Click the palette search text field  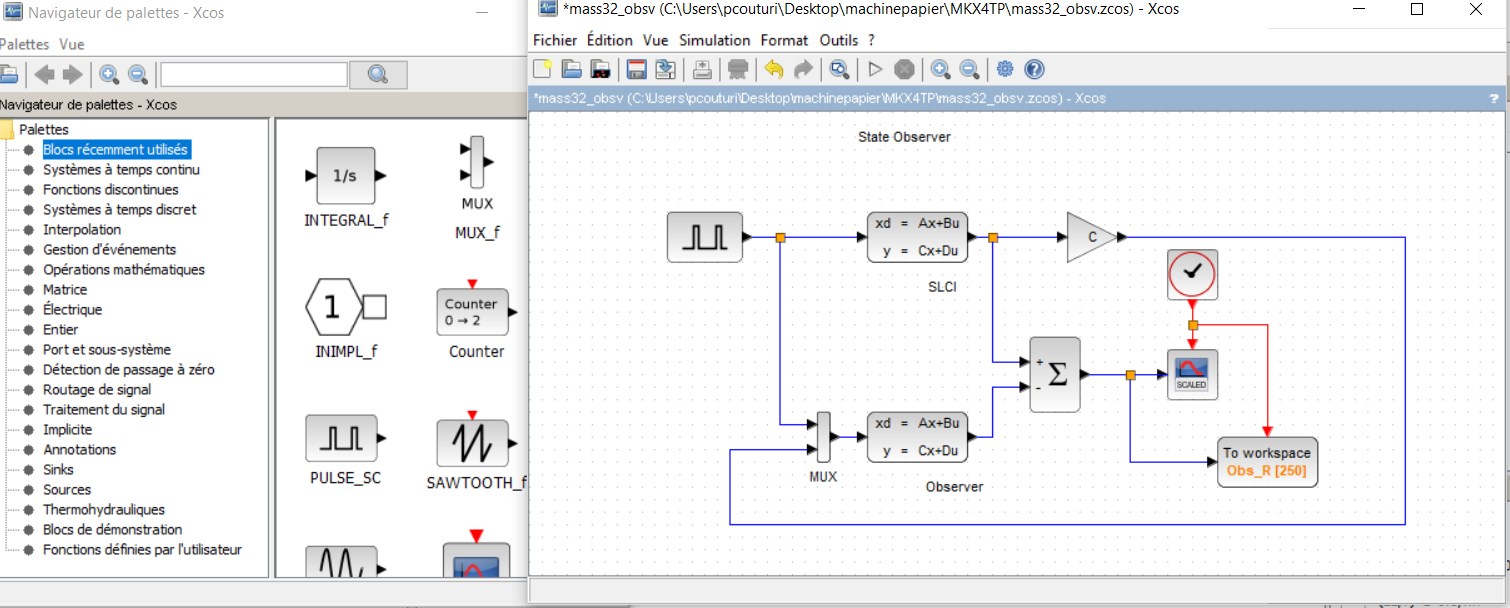[254, 75]
